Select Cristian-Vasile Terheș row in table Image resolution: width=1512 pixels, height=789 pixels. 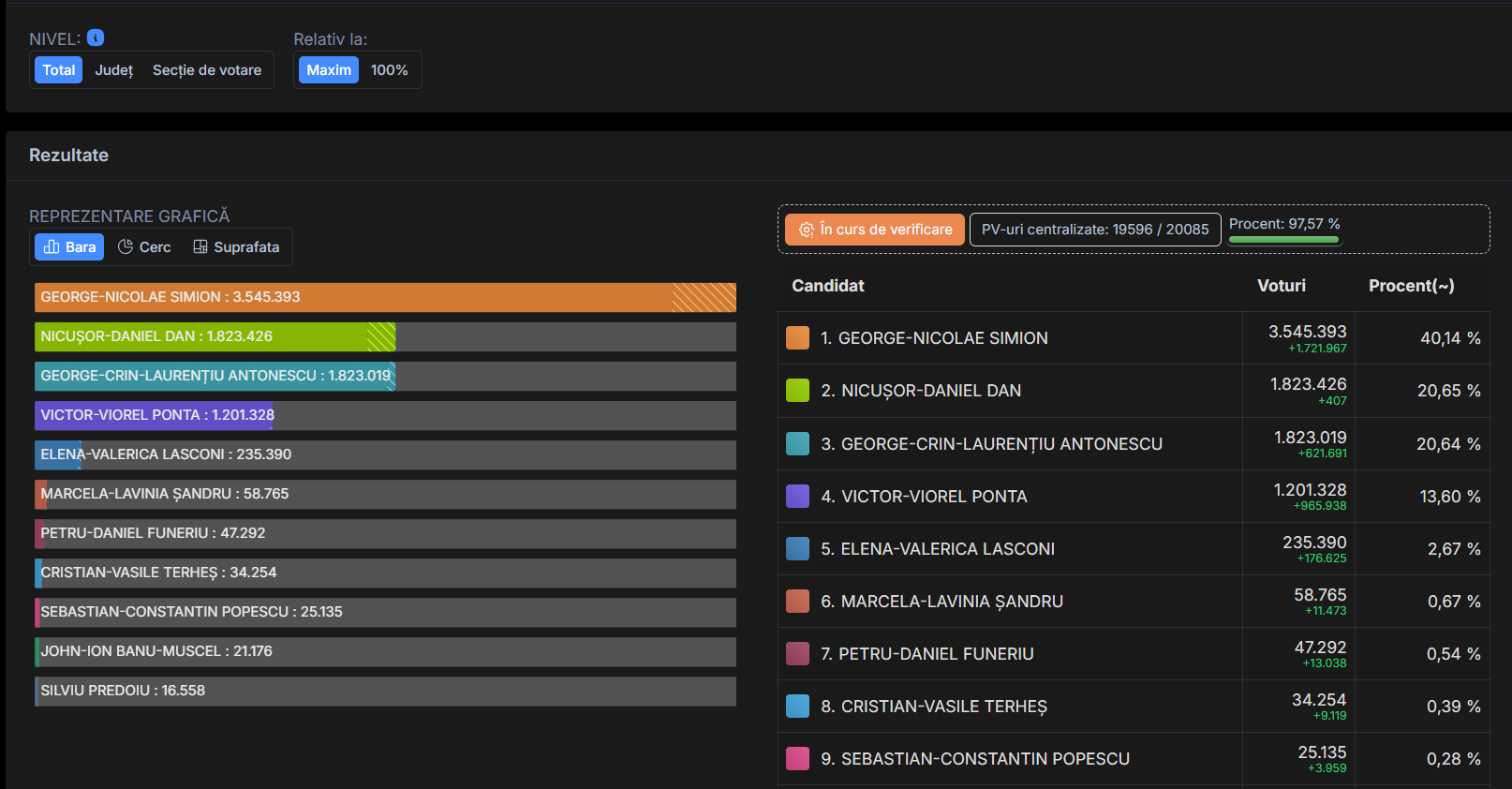tap(943, 707)
